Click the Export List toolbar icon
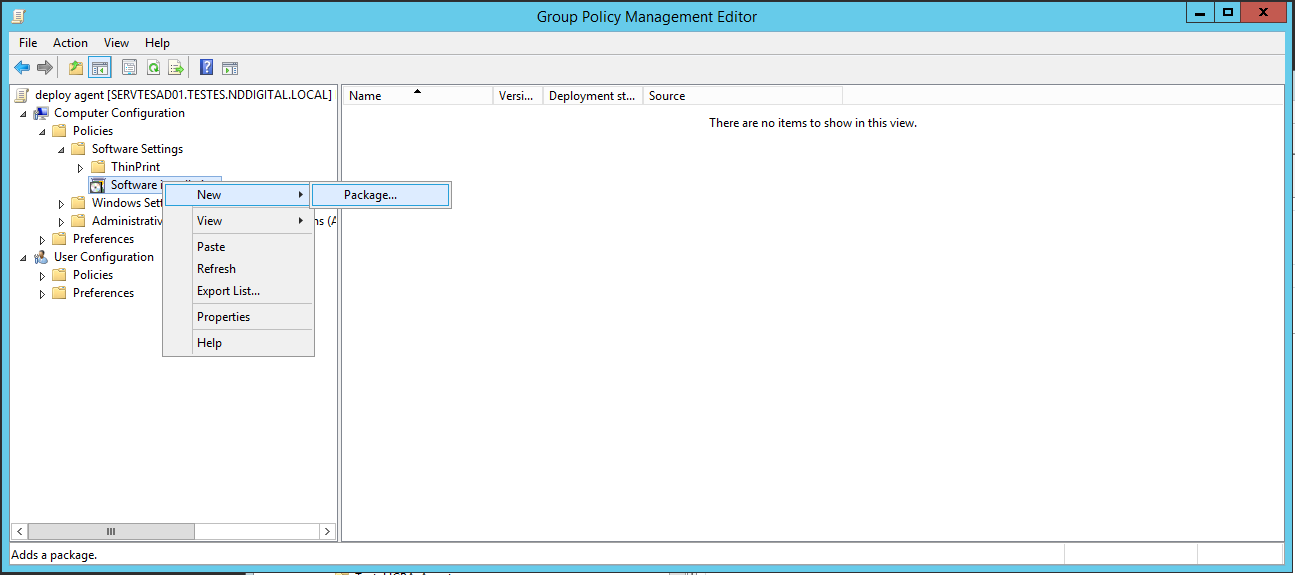This screenshot has height=575, width=1295. (x=176, y=68)
